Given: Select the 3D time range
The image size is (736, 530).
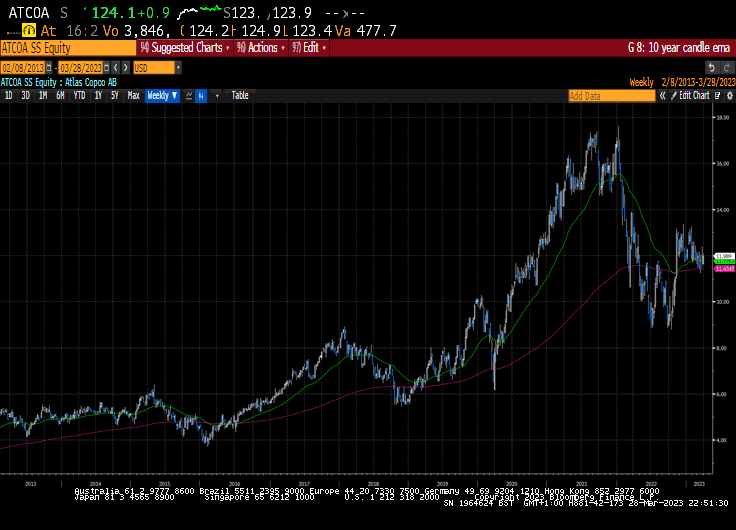Looking at the screenshot, I should coord(25,96).
